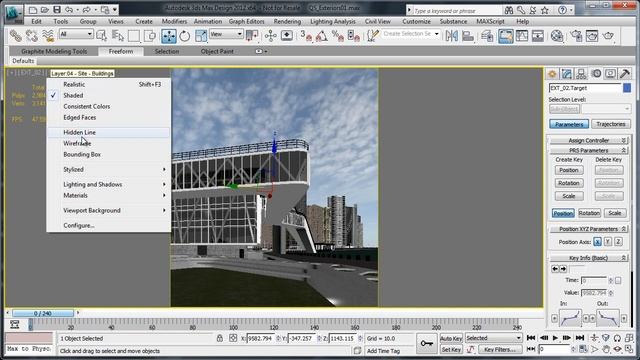Viewport: 640px width, 360px height.
Task: Click the Play Animation button
Action: 555,338
